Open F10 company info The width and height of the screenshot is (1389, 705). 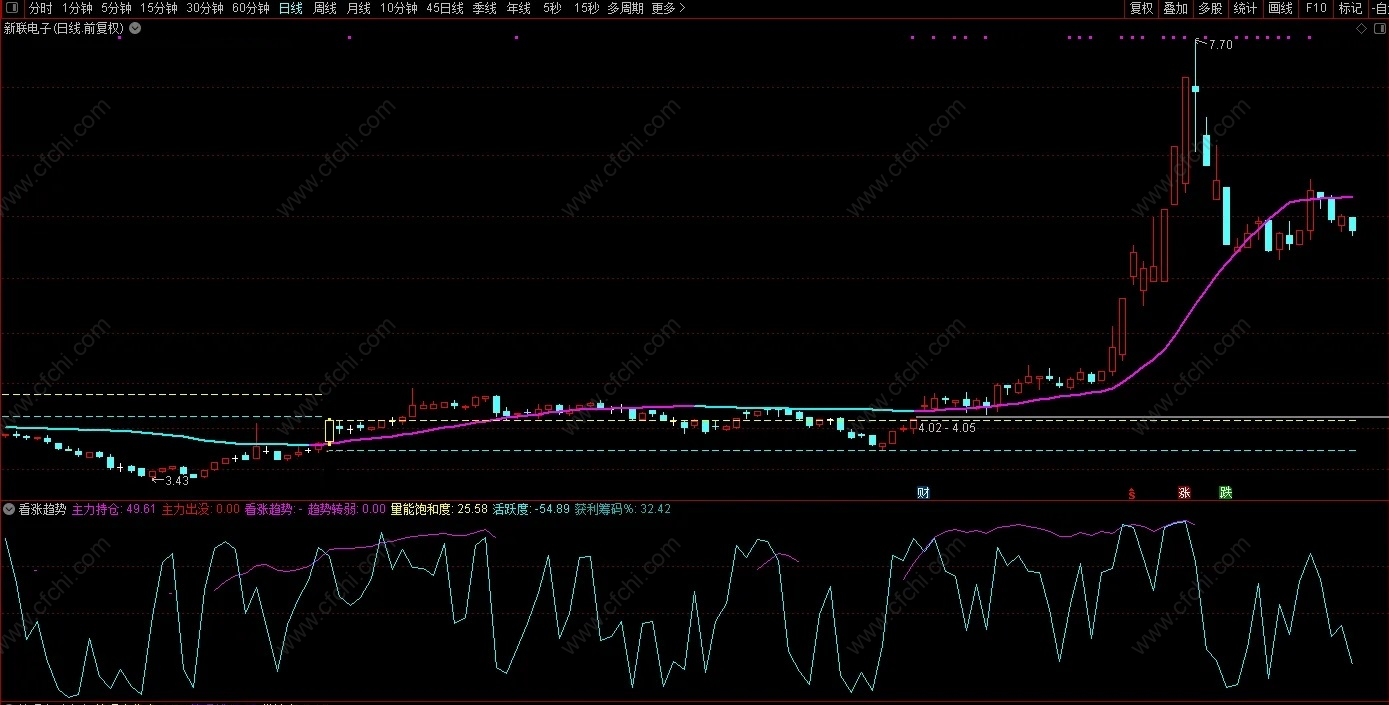tap(1315, 8)
